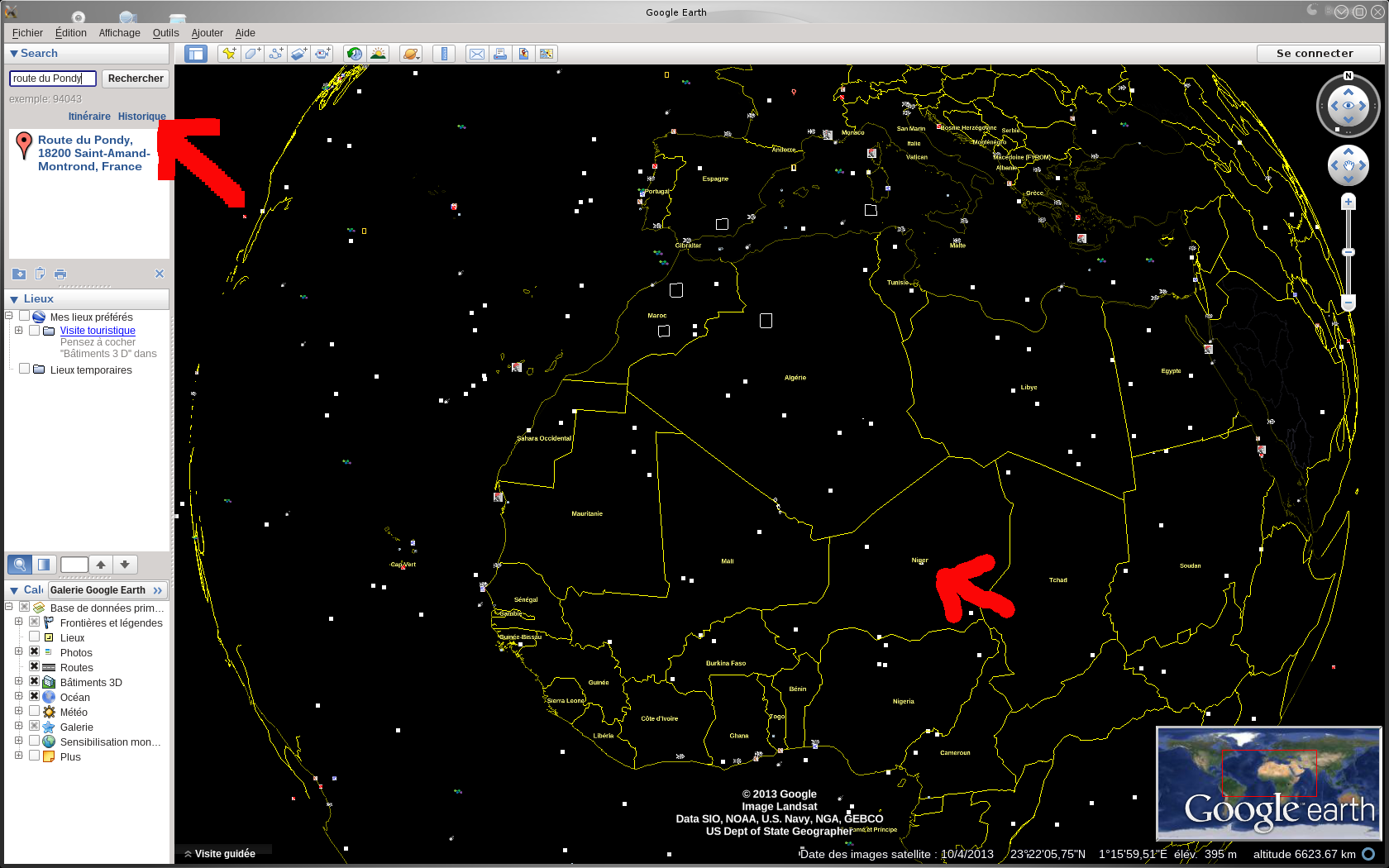
Task: Open the Affichage menu
Action: point(120,33)
